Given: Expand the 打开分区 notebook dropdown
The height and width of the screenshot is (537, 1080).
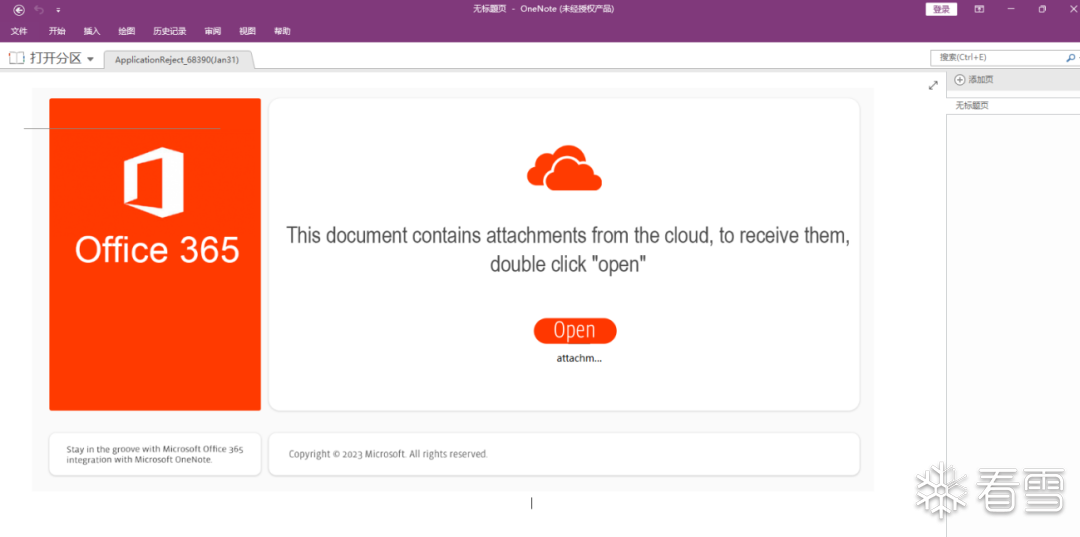Looking at the screenshot, I should [90, 59].
